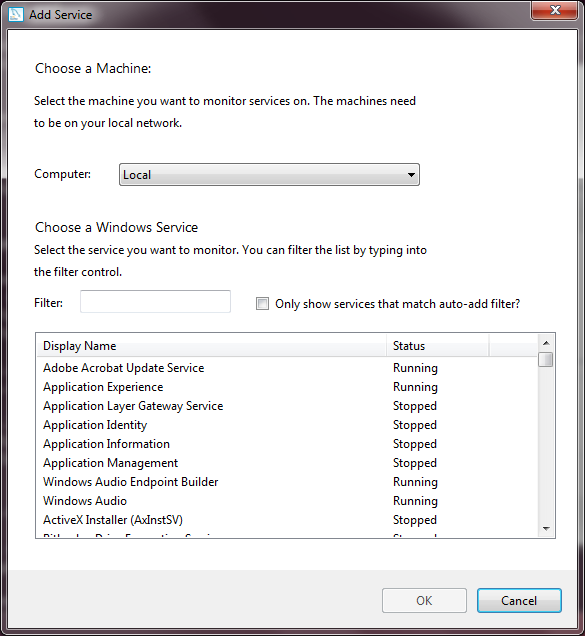
Task: Click into the Filter text field
Action: click(155, 301)
